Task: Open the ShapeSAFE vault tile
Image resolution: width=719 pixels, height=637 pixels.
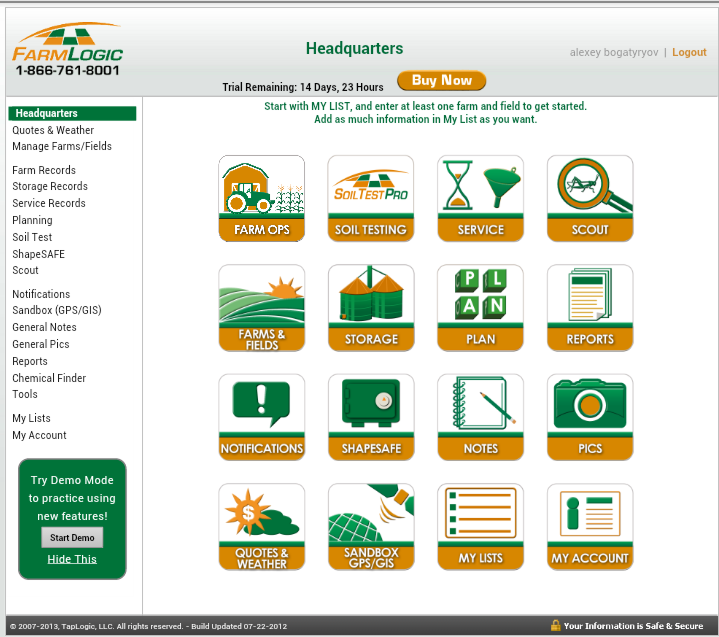Action: coord(371,417)
